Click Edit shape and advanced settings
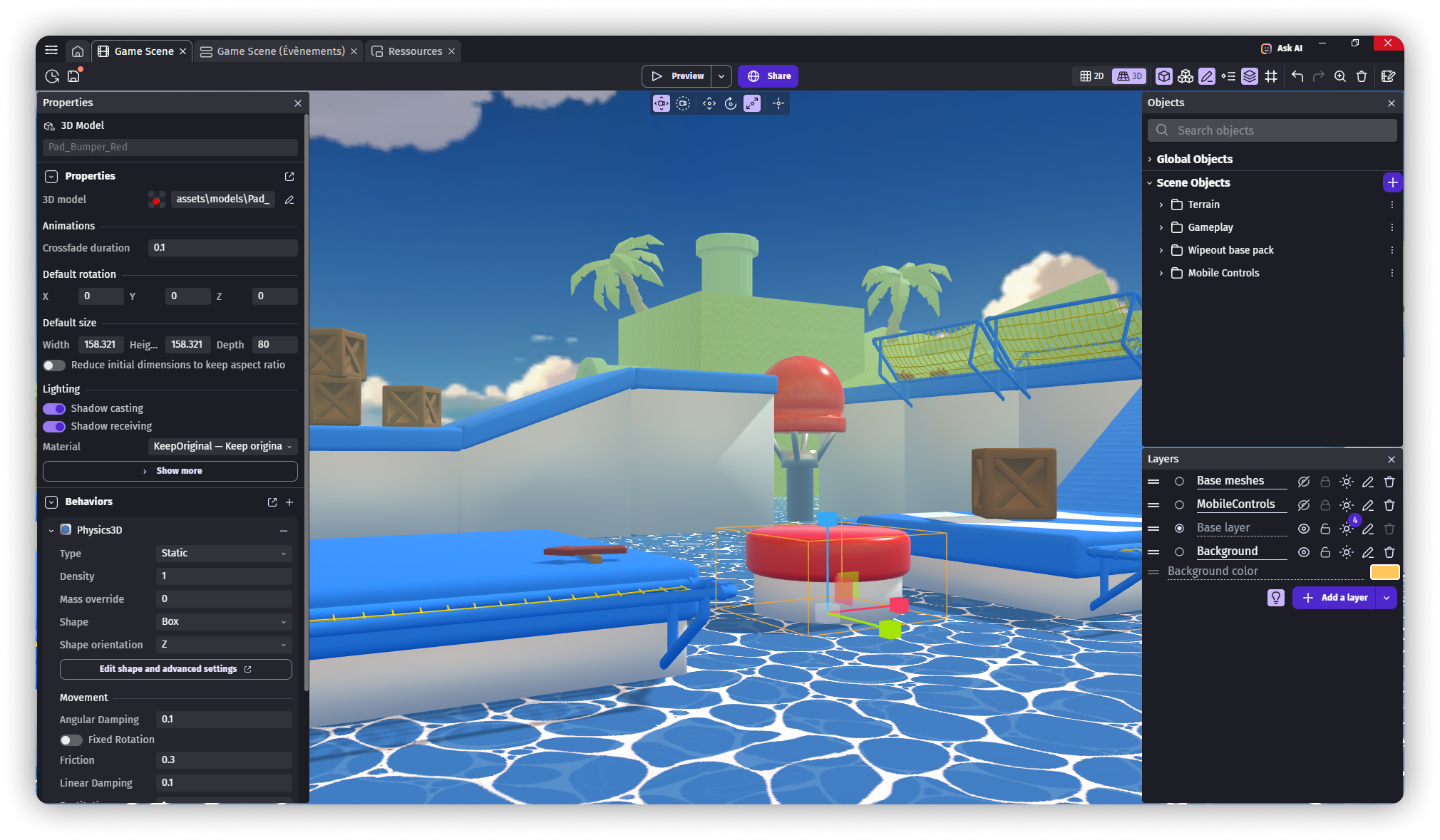The width and height of the screenshot is (1440, 840). point(175,669)
